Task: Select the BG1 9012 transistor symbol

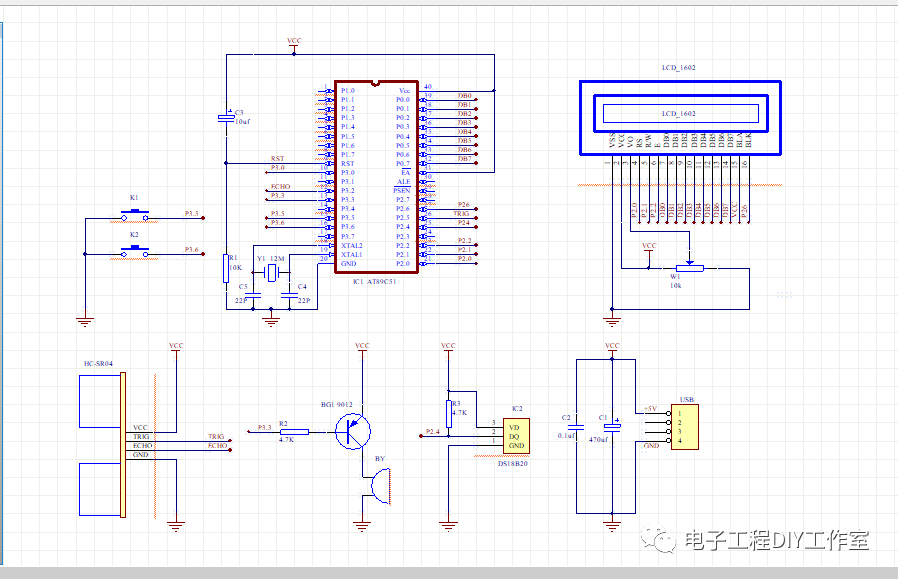Action: coord(353,431)
